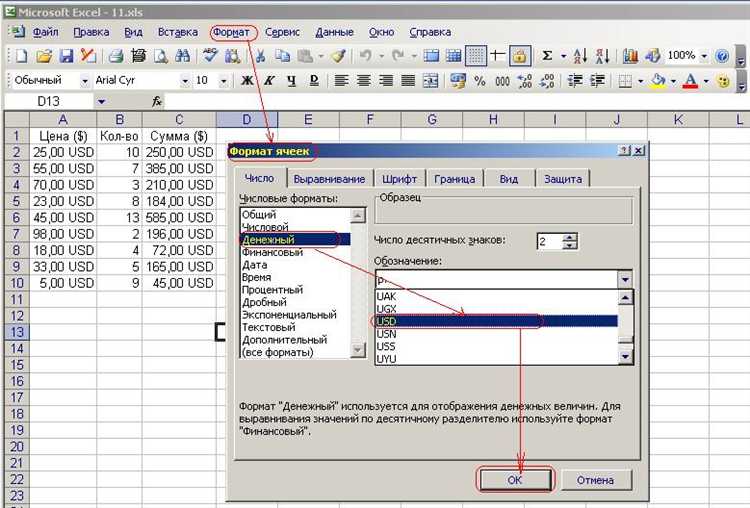This screenshot has width=750, height=508.
Task: Open the Правка menu
Action: point(91,32)
